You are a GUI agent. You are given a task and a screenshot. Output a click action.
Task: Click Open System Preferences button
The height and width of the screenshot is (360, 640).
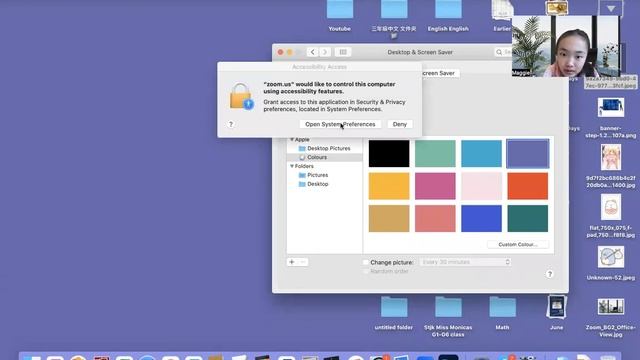point(340,124)
